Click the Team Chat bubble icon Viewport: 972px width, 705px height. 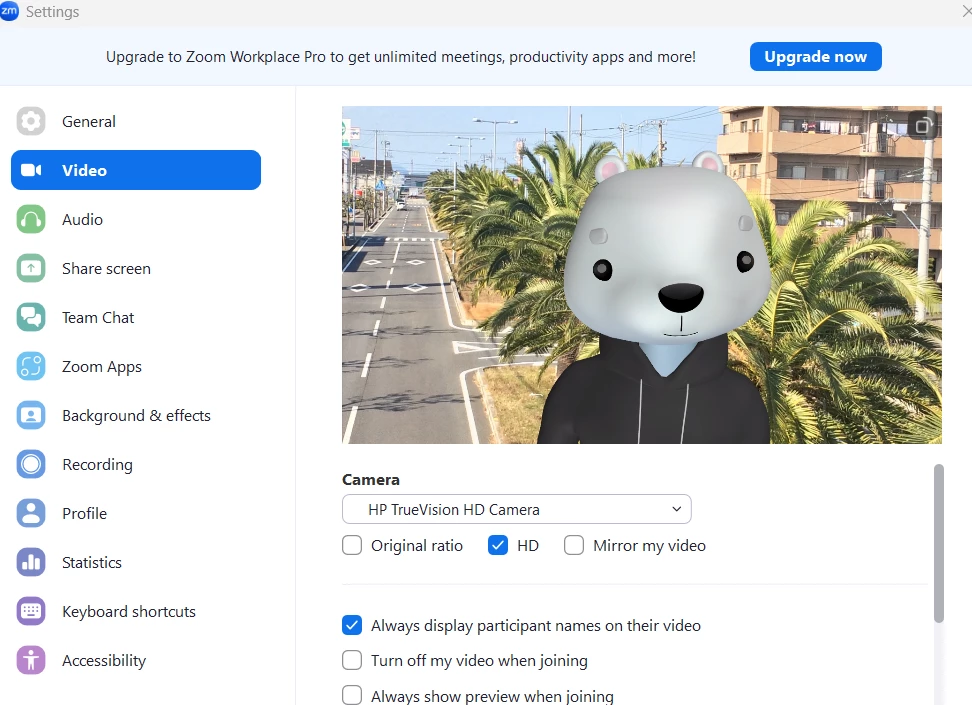[31, 317]
